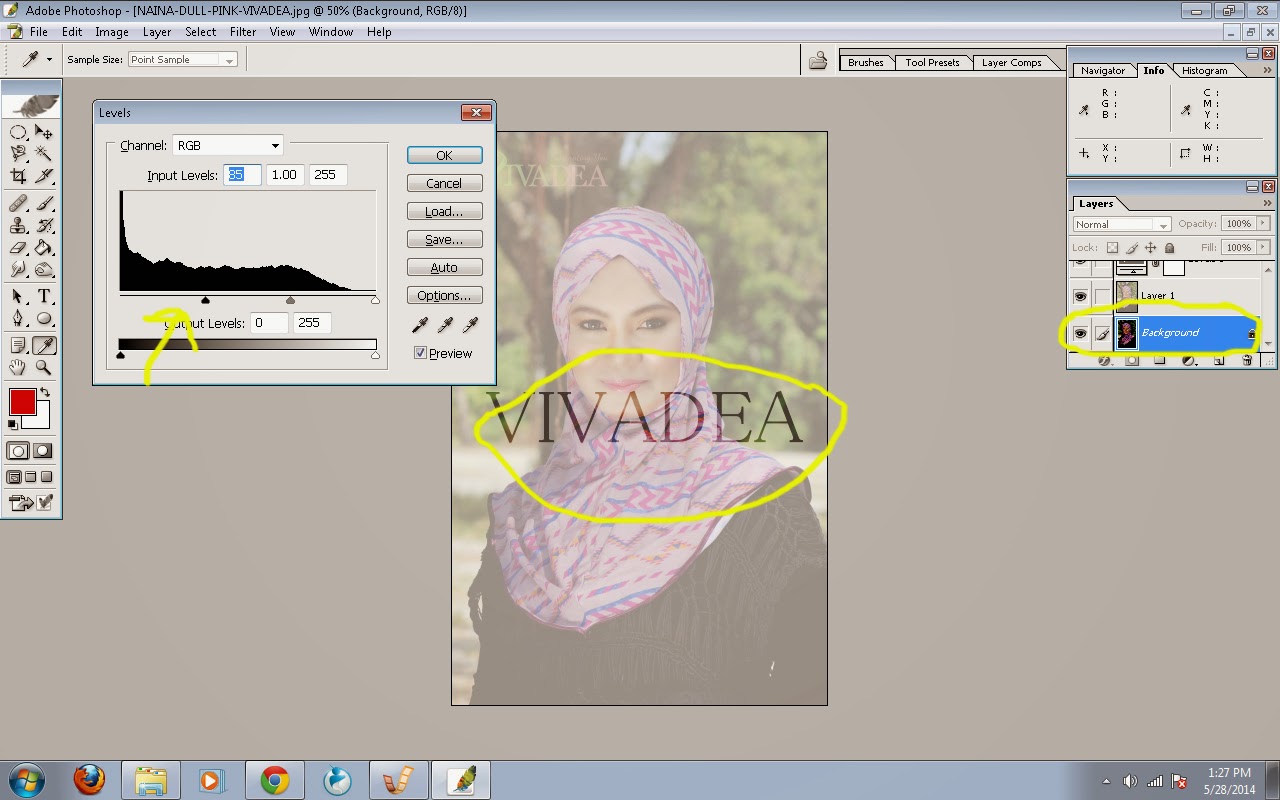Screen dimensions: 1280x800
Task: Select the Slice tool
Action: [44, 177]
